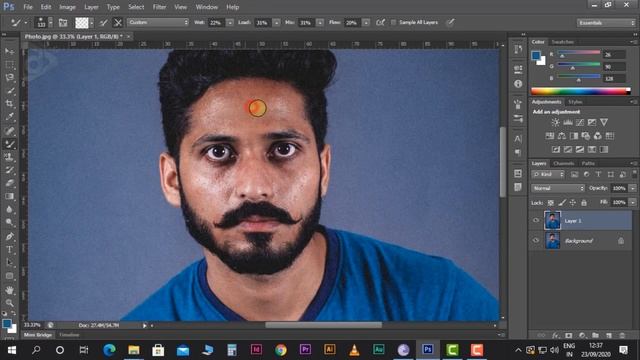Hide Layer 1 using its eye icon

[x=536, y=220]
